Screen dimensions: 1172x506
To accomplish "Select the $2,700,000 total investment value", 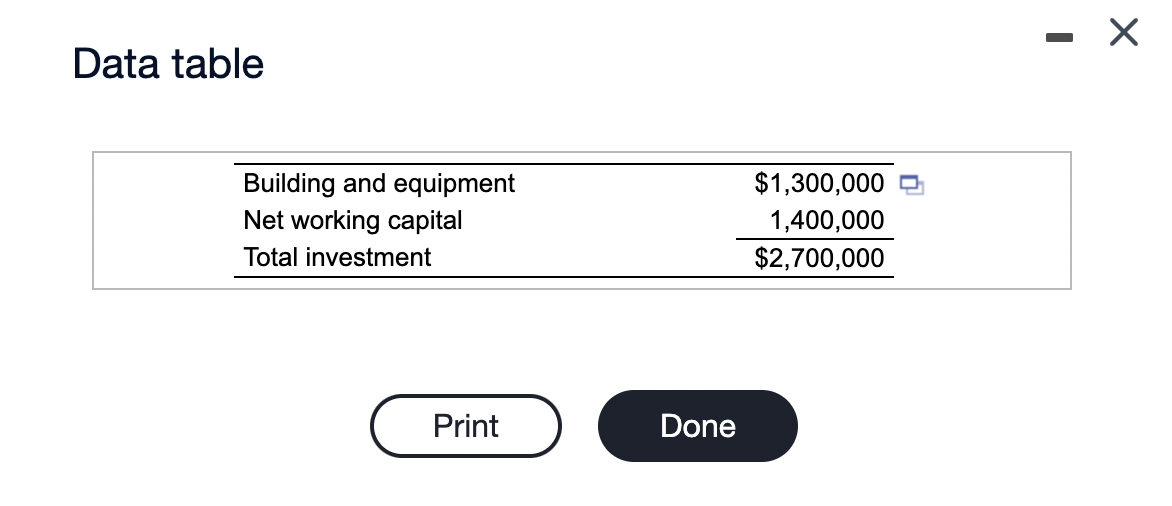I will click(819, 258).
